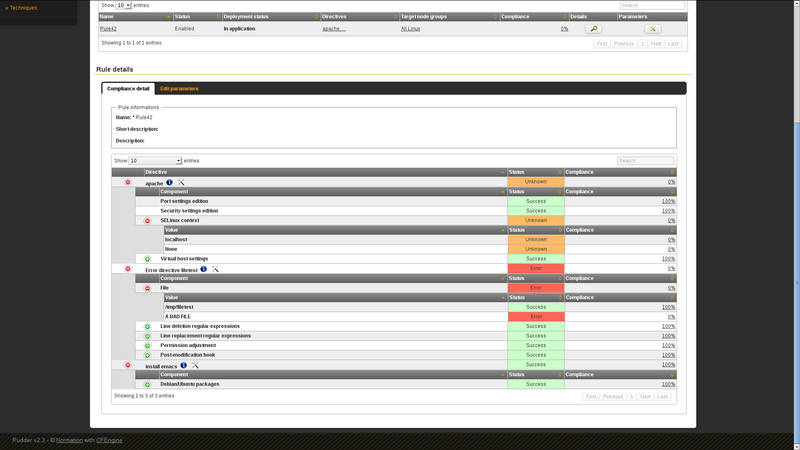Expand the Post-modification hook component

(x=147, y=356)
